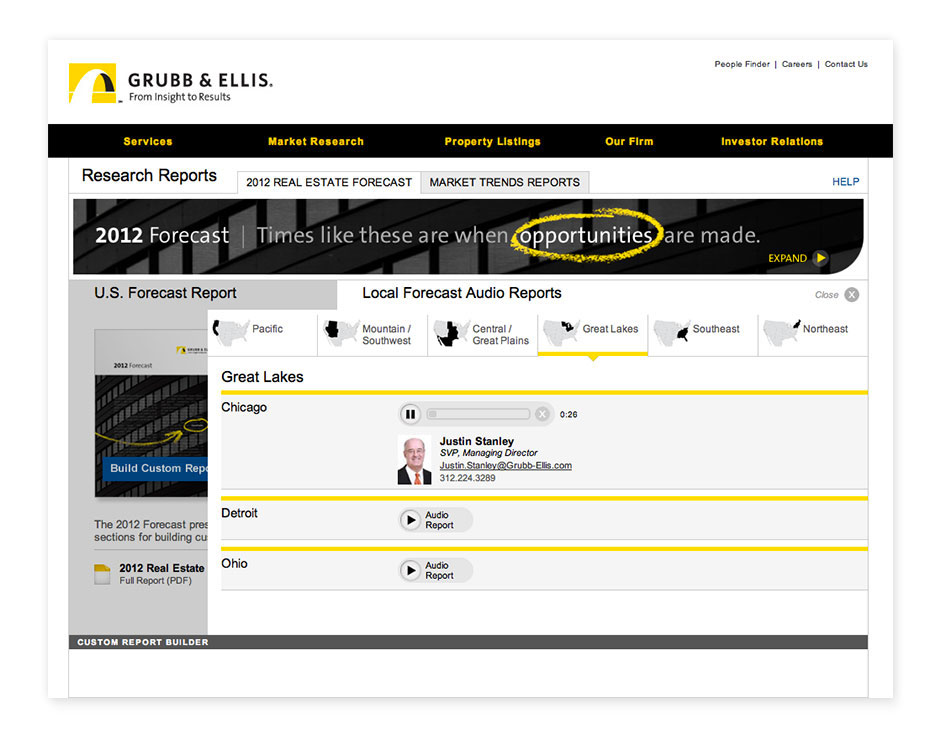Open the Investor Relations menu

[x=772, y=142]
